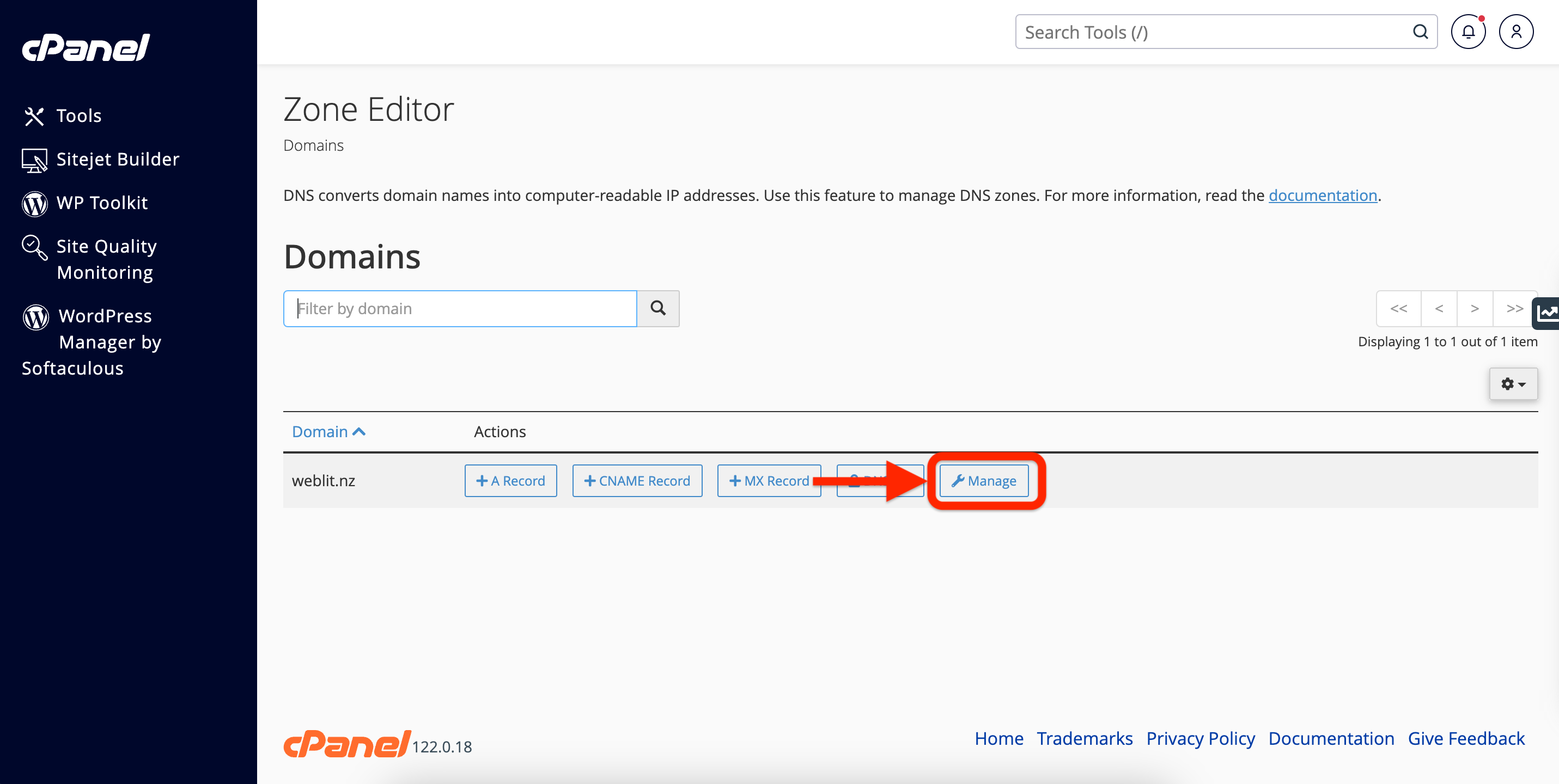This screenshot has height=784, width=1559.
Task: Click the Domains breadcrumb under the title
Action: 314,145
